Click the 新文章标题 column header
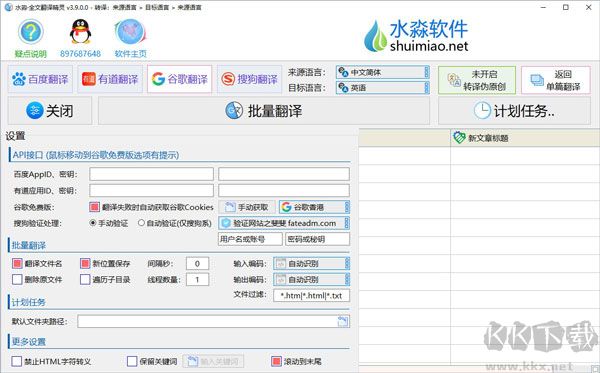The image size is (600, 373). click(x=525, y=138)
